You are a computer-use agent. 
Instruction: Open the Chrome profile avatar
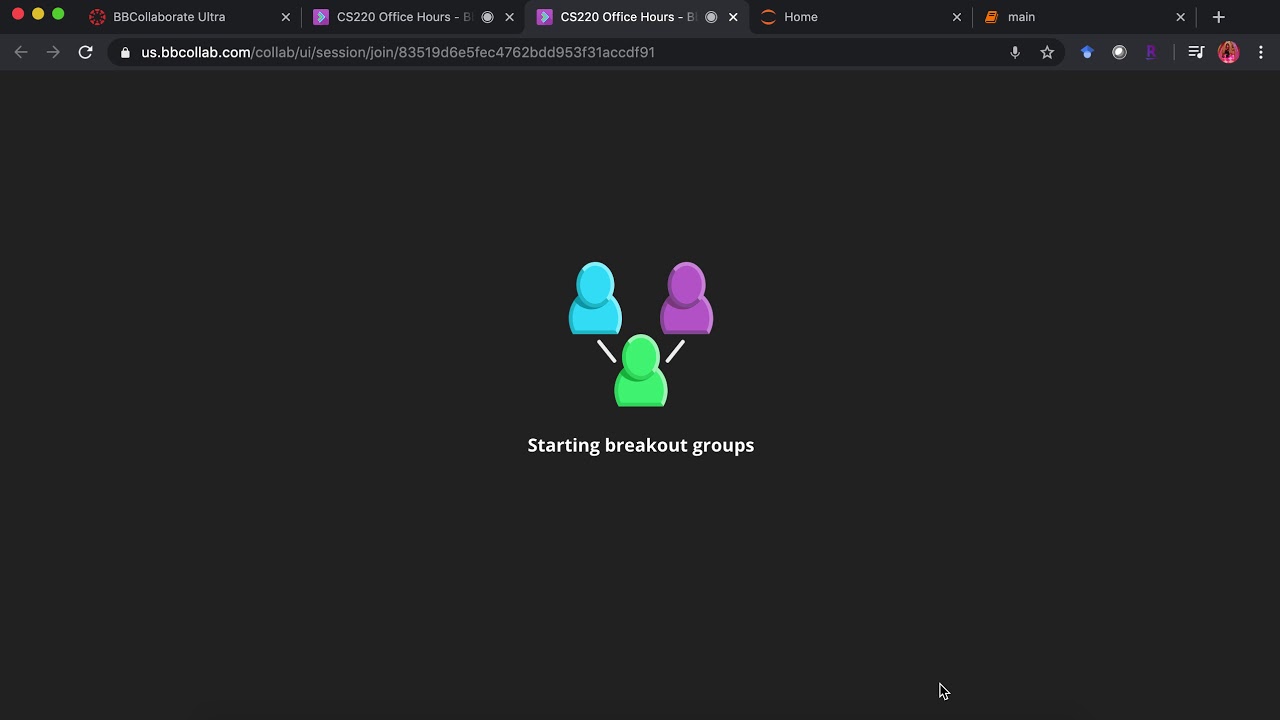tap(1228, 52)
